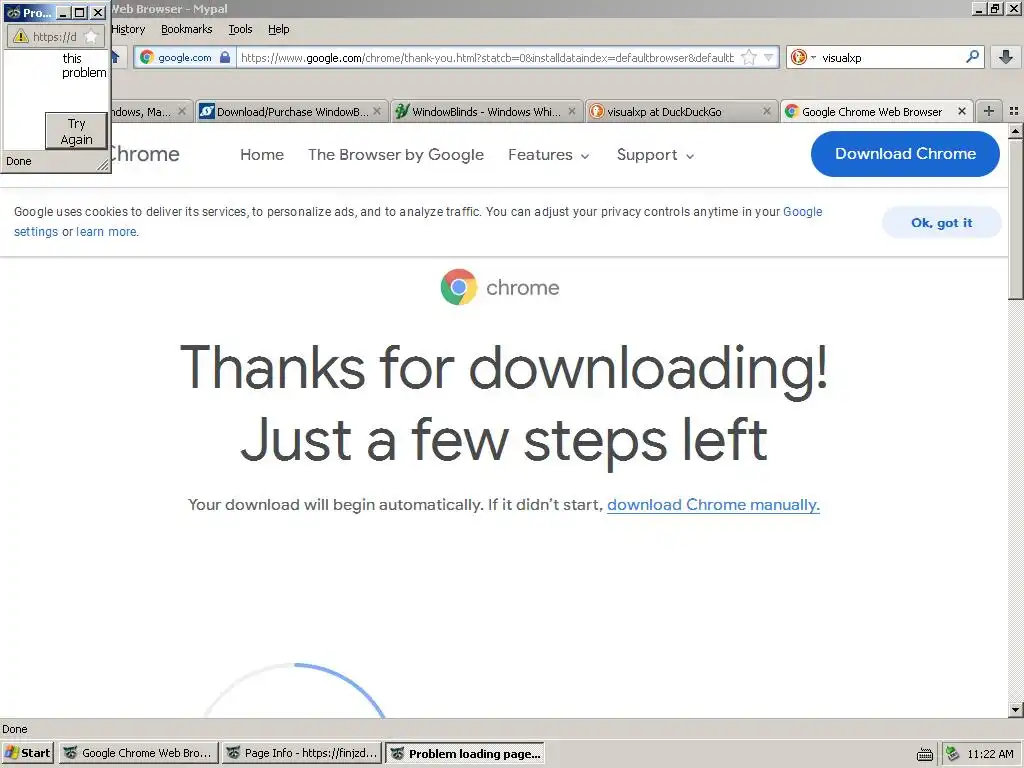
Task: Expand the Features dropdown menu
Action: 549,155
